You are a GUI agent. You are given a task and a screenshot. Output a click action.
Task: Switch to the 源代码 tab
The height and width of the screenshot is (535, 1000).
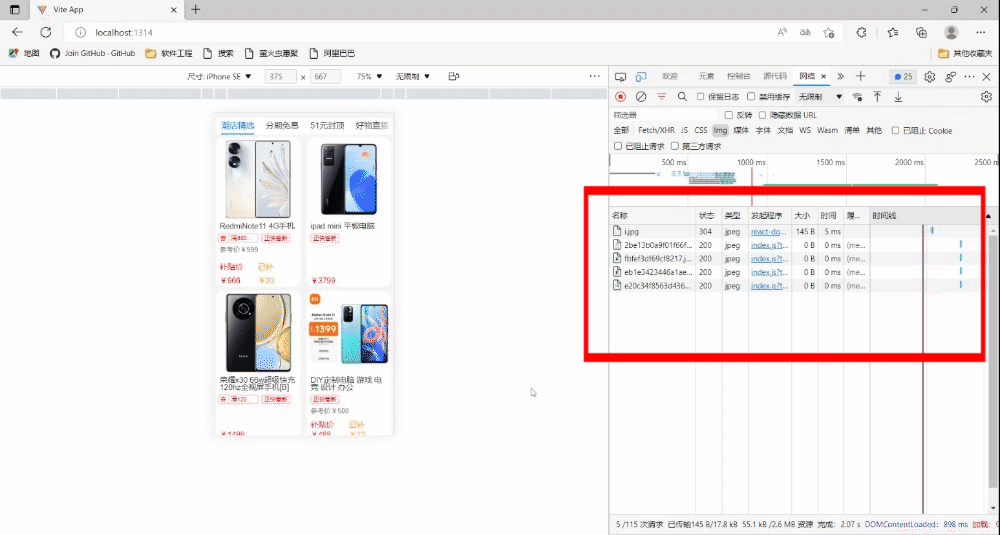pyautogui.click(x=775, y=77)
